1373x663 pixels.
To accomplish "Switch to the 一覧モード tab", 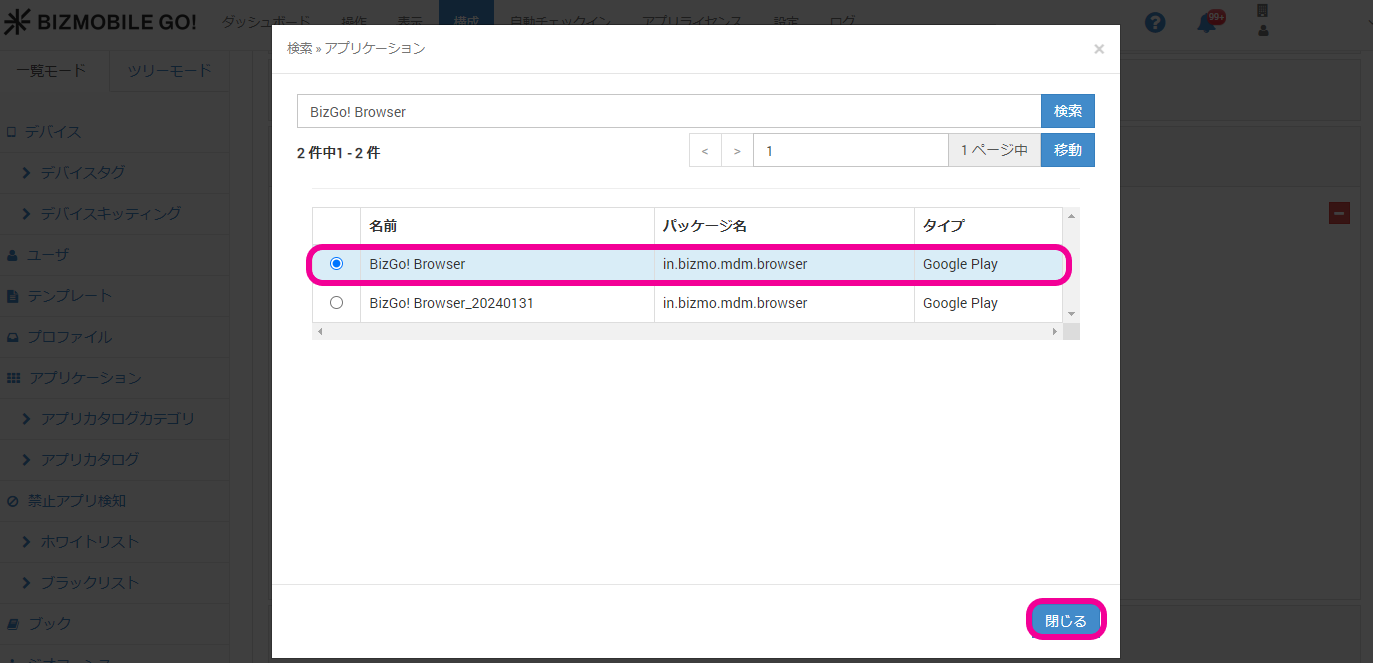I will pyautogui.click(x=51, y=71).
